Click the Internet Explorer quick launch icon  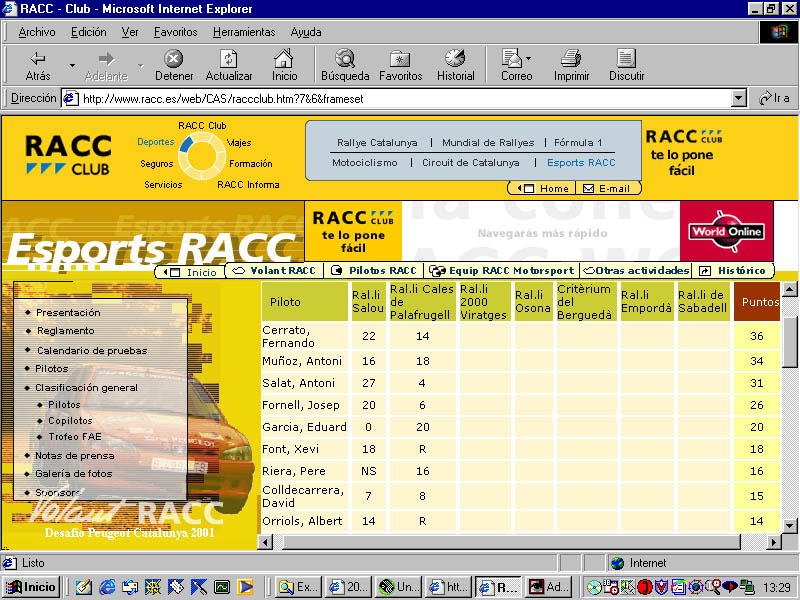[x=107, y=587]
